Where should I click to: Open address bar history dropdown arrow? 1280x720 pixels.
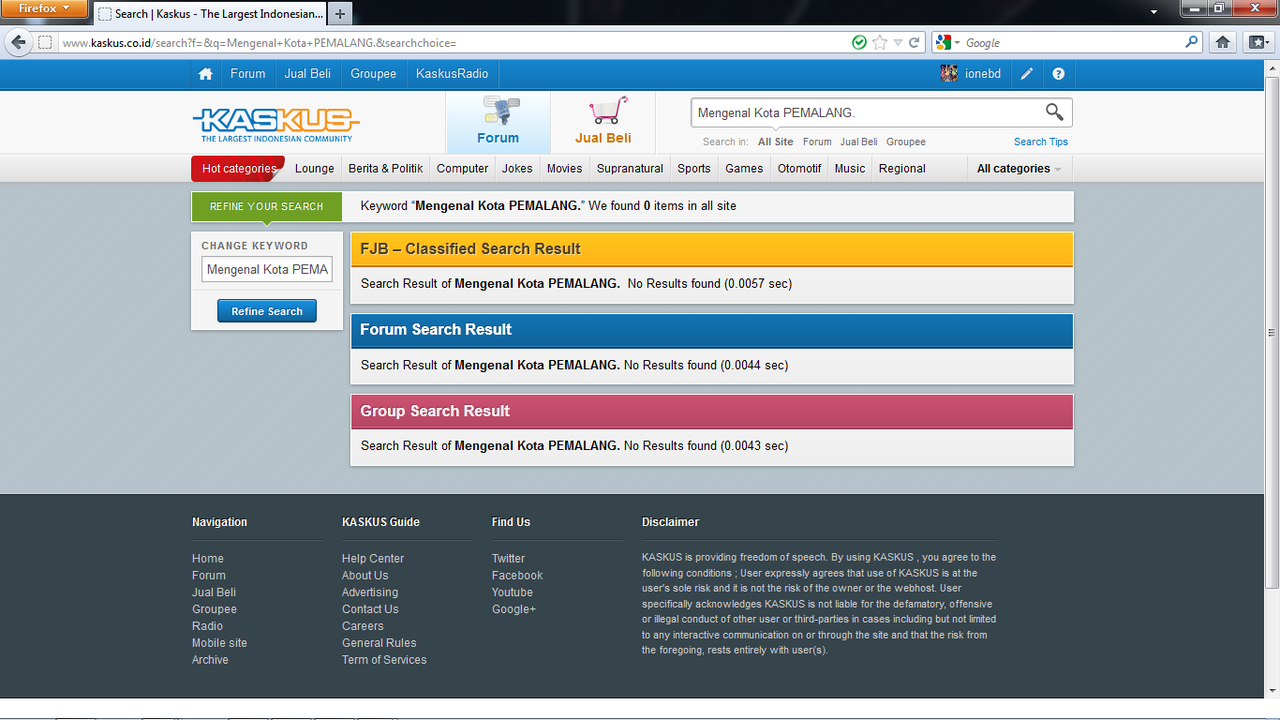(x=898, y=43)
